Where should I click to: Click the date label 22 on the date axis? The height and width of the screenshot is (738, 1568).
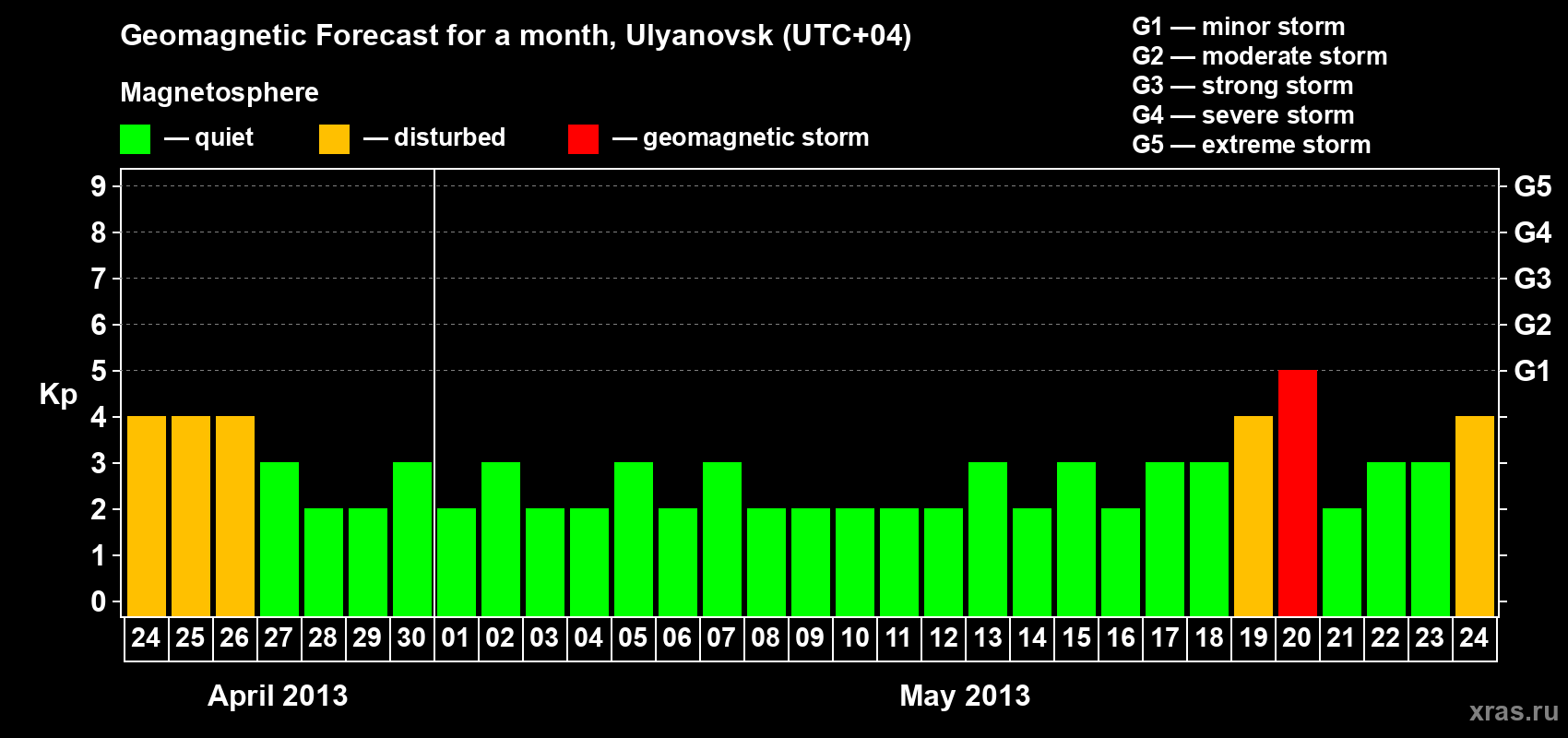(x=1385, y=638)
